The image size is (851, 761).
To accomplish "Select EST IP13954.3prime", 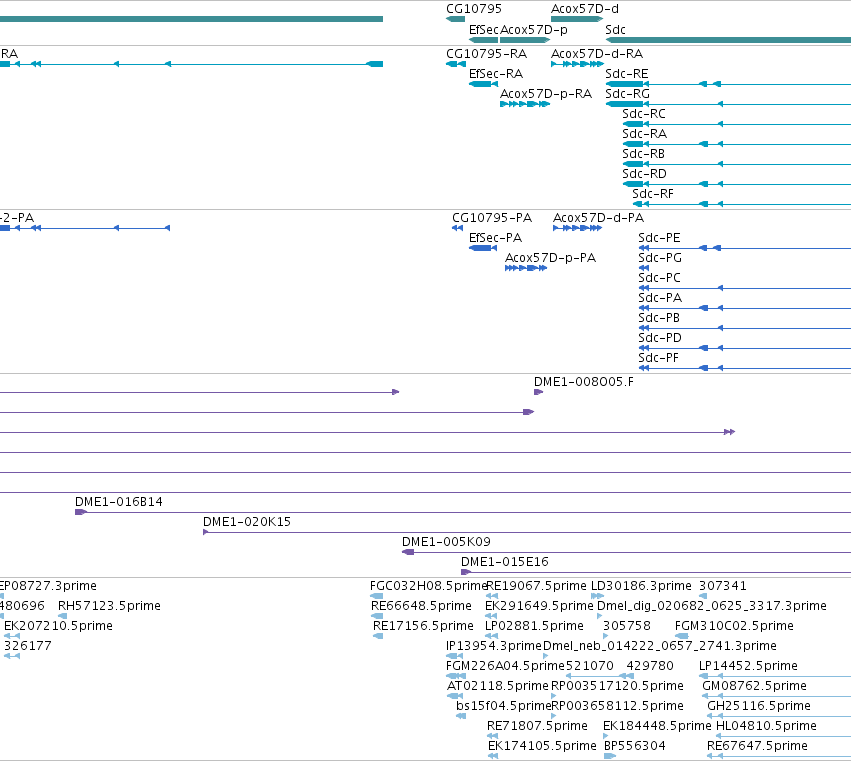I will click(x=454, y=656).
